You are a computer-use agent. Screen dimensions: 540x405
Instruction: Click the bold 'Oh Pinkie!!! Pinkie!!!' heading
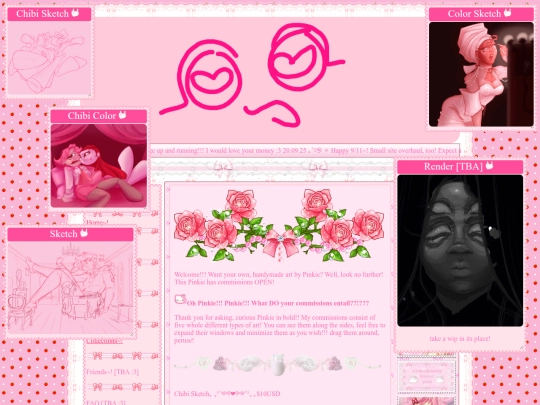(x=278, y=303)
